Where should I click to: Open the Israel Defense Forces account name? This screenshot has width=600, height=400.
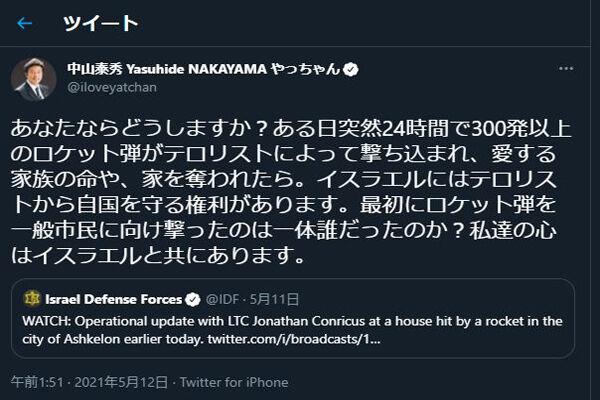pyautogui.click(x=114, y=299)
